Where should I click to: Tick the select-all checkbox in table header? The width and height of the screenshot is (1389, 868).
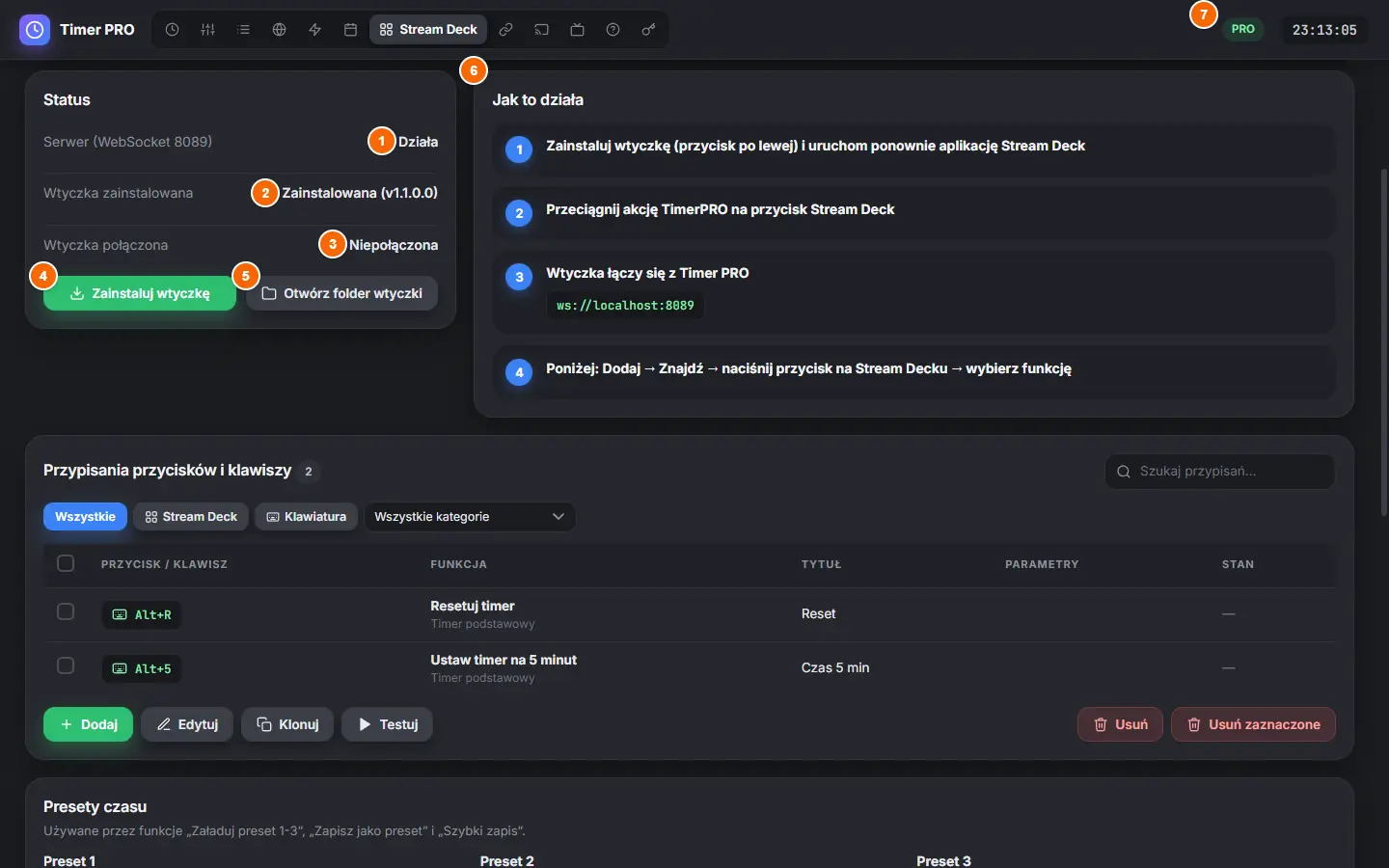tap(66, 563)
